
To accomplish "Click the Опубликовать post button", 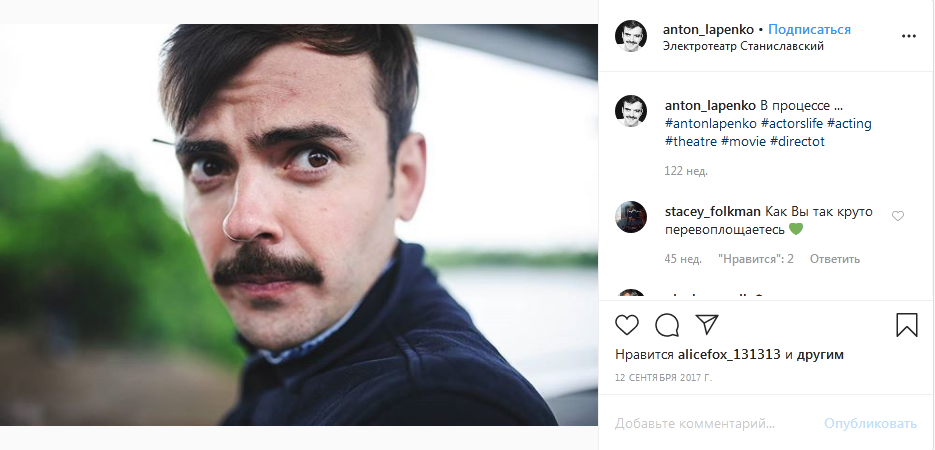I will (x=870, y=424).
